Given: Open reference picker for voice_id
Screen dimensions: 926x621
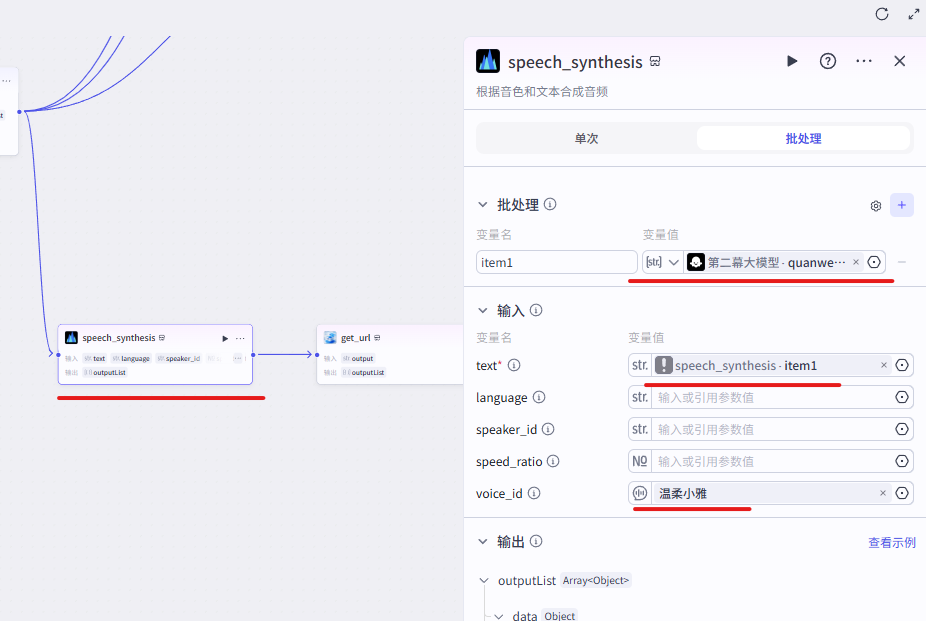Looking at the screenshot, I should (902, 493).
